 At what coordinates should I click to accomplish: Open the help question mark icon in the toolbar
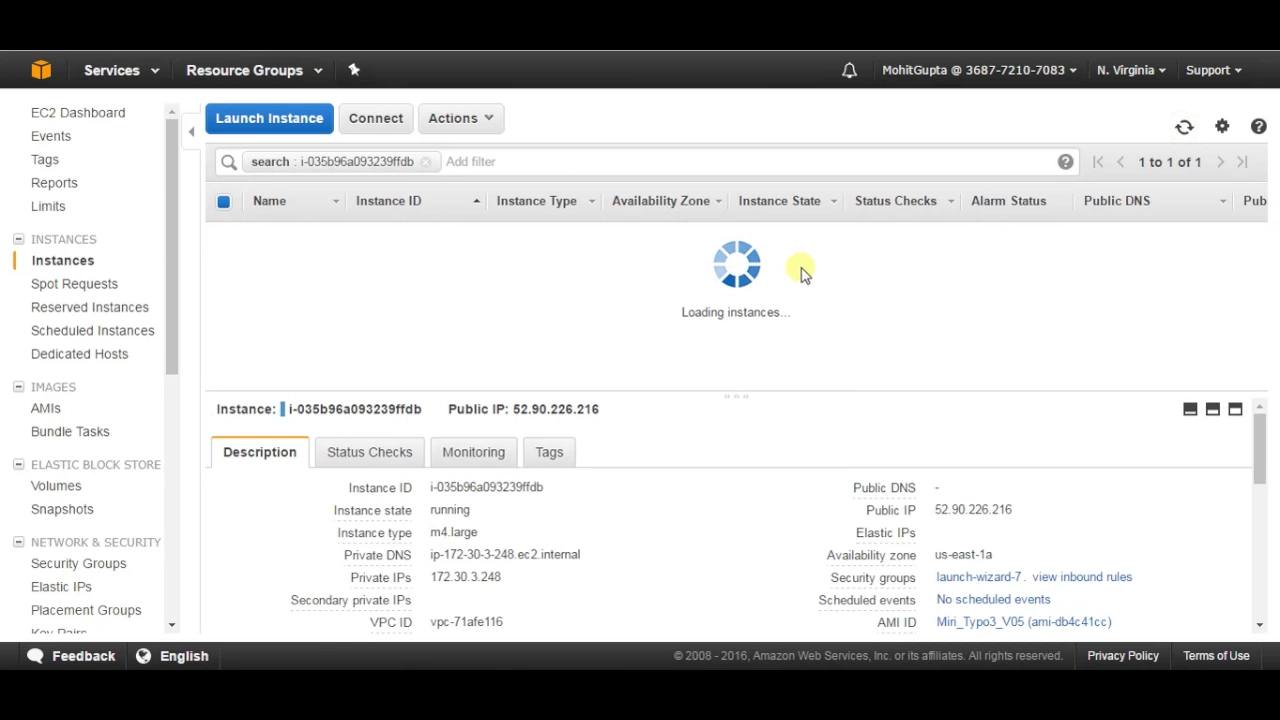(x=1259, y=126)
